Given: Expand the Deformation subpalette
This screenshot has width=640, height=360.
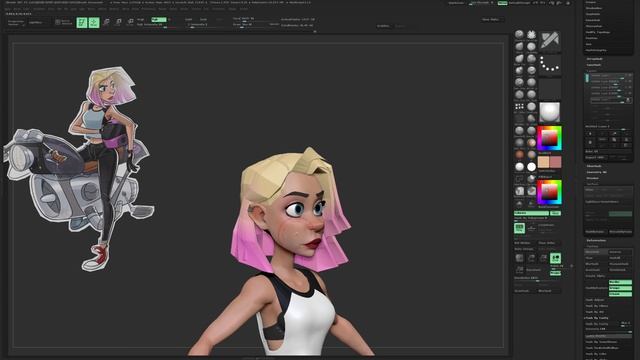Looking at the screenshot, I should pos(596,240).
